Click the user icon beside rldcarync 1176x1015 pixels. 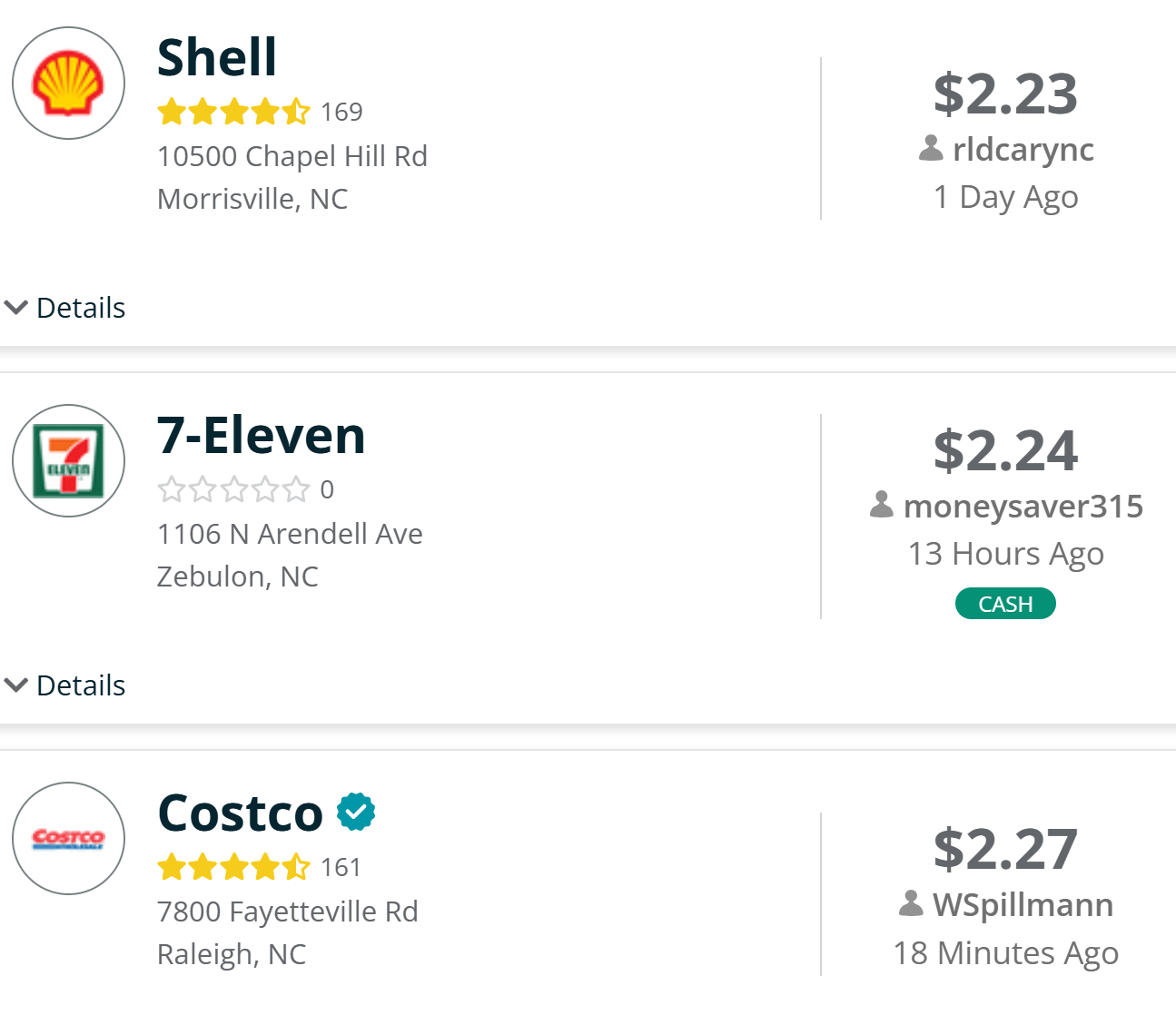(x=931, y=149)
